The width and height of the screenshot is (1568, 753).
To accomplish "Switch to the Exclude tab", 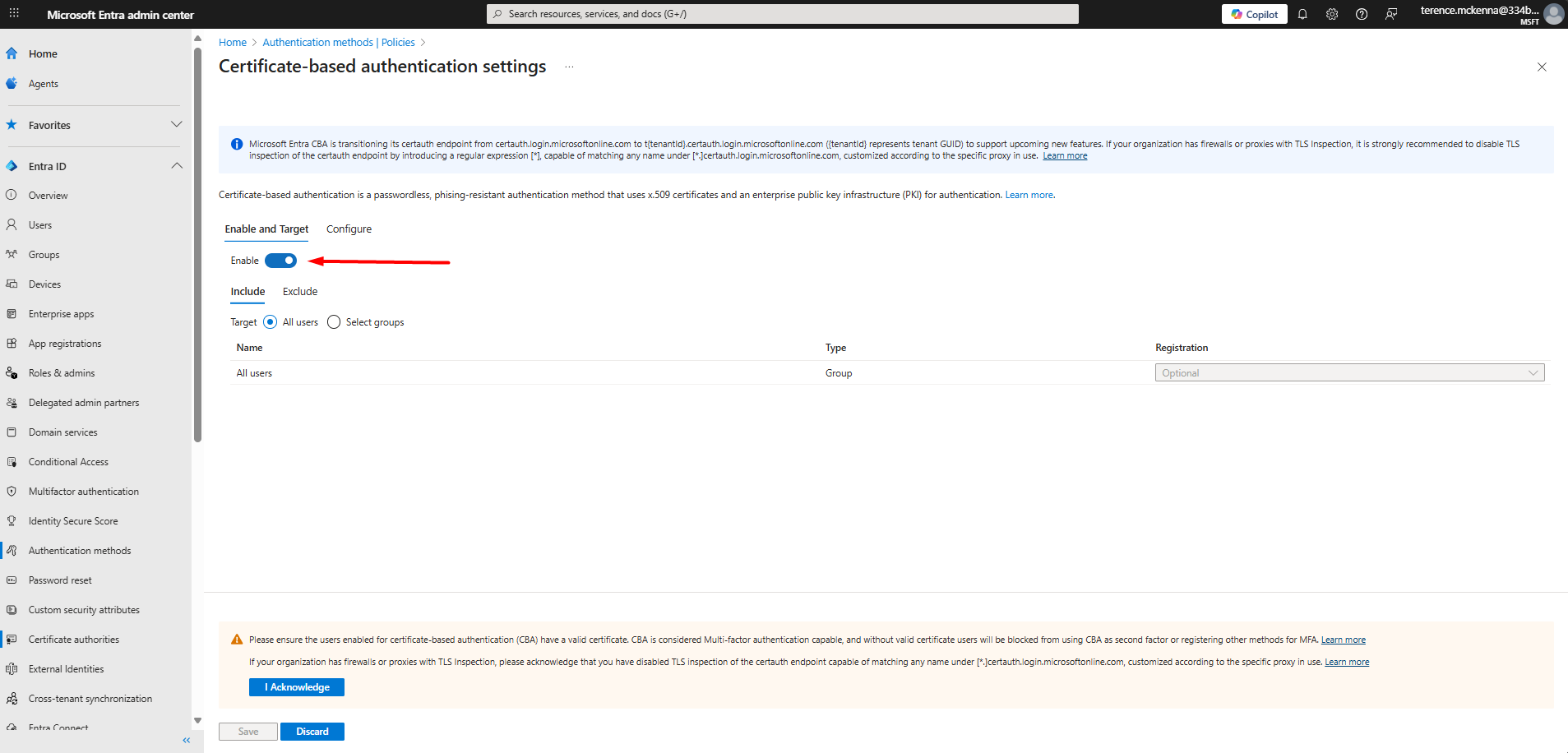I will [300, 292].
